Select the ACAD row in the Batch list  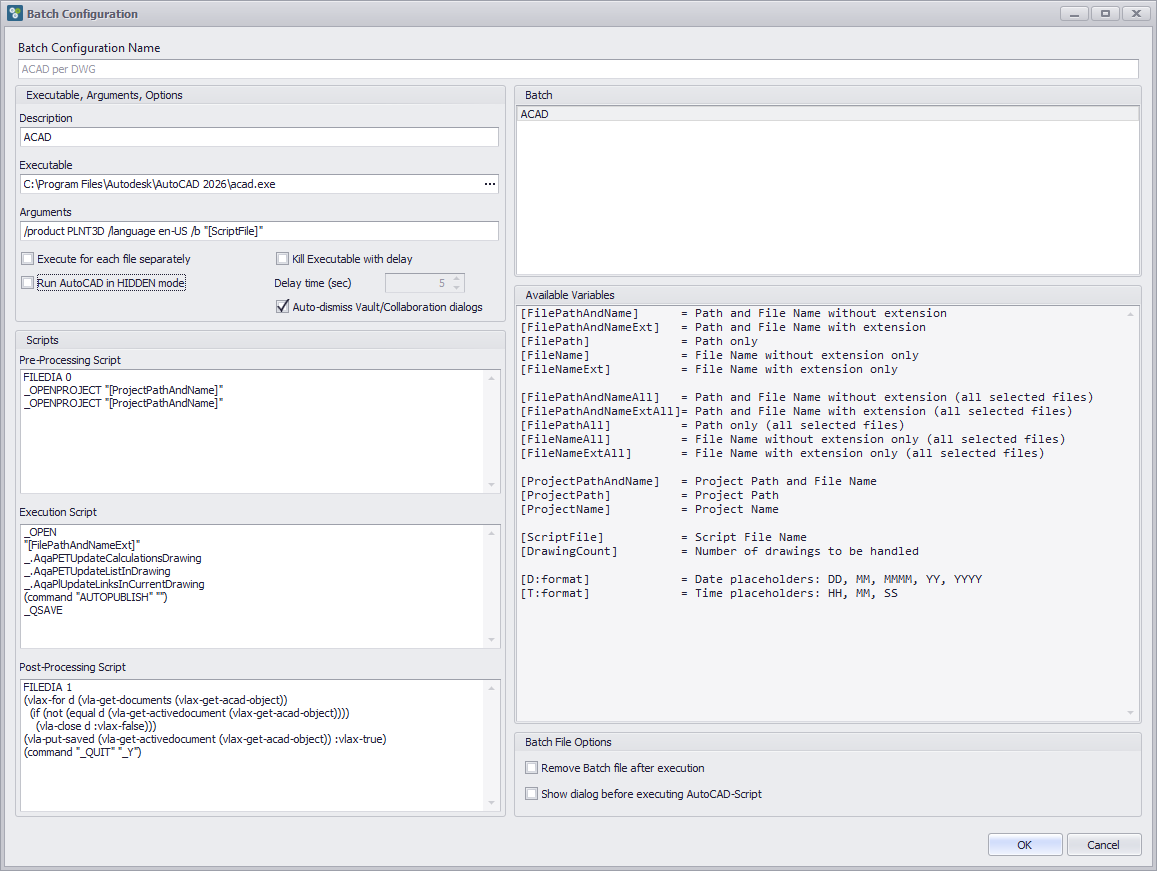(x=827, y=114)
